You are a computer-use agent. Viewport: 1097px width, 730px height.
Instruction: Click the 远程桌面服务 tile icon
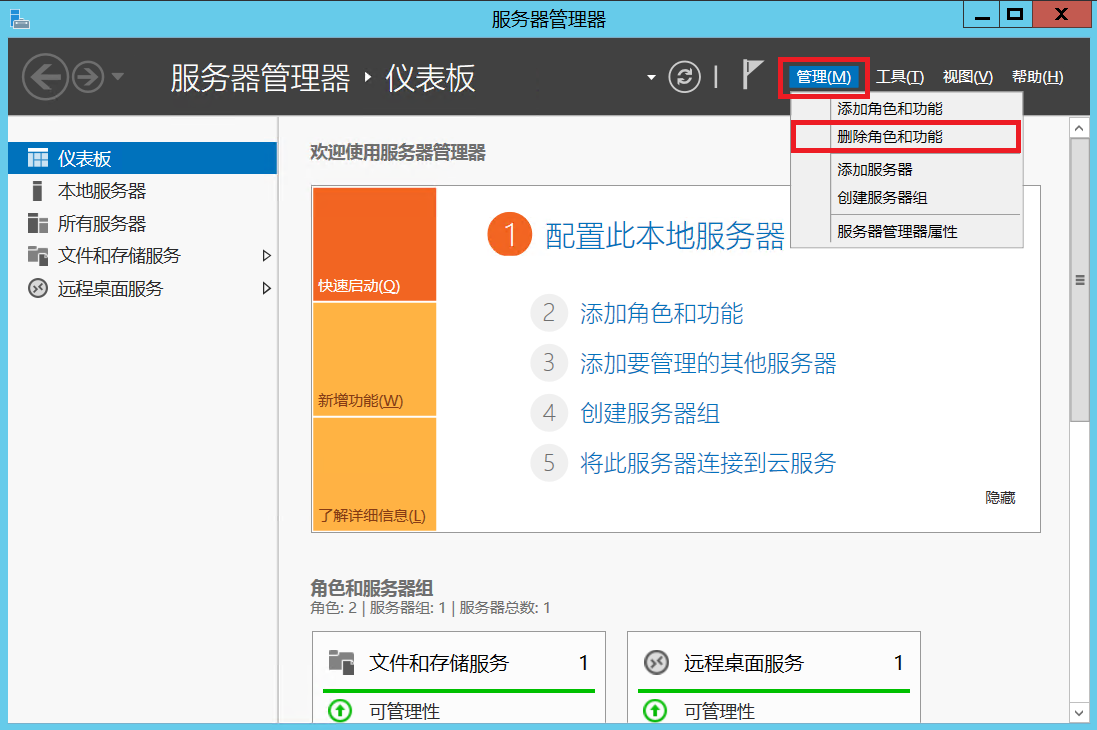pos(656,662)
